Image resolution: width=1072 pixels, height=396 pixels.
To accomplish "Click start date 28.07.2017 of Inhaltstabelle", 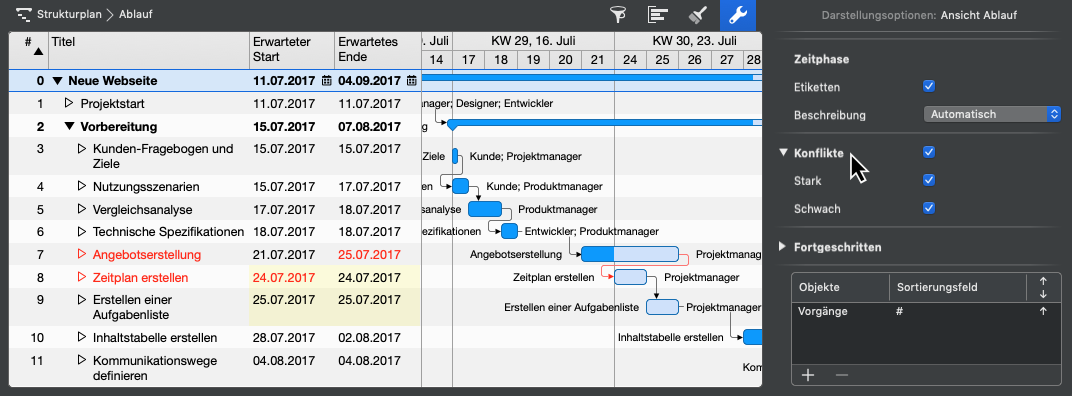I will (x=284, y=338).
